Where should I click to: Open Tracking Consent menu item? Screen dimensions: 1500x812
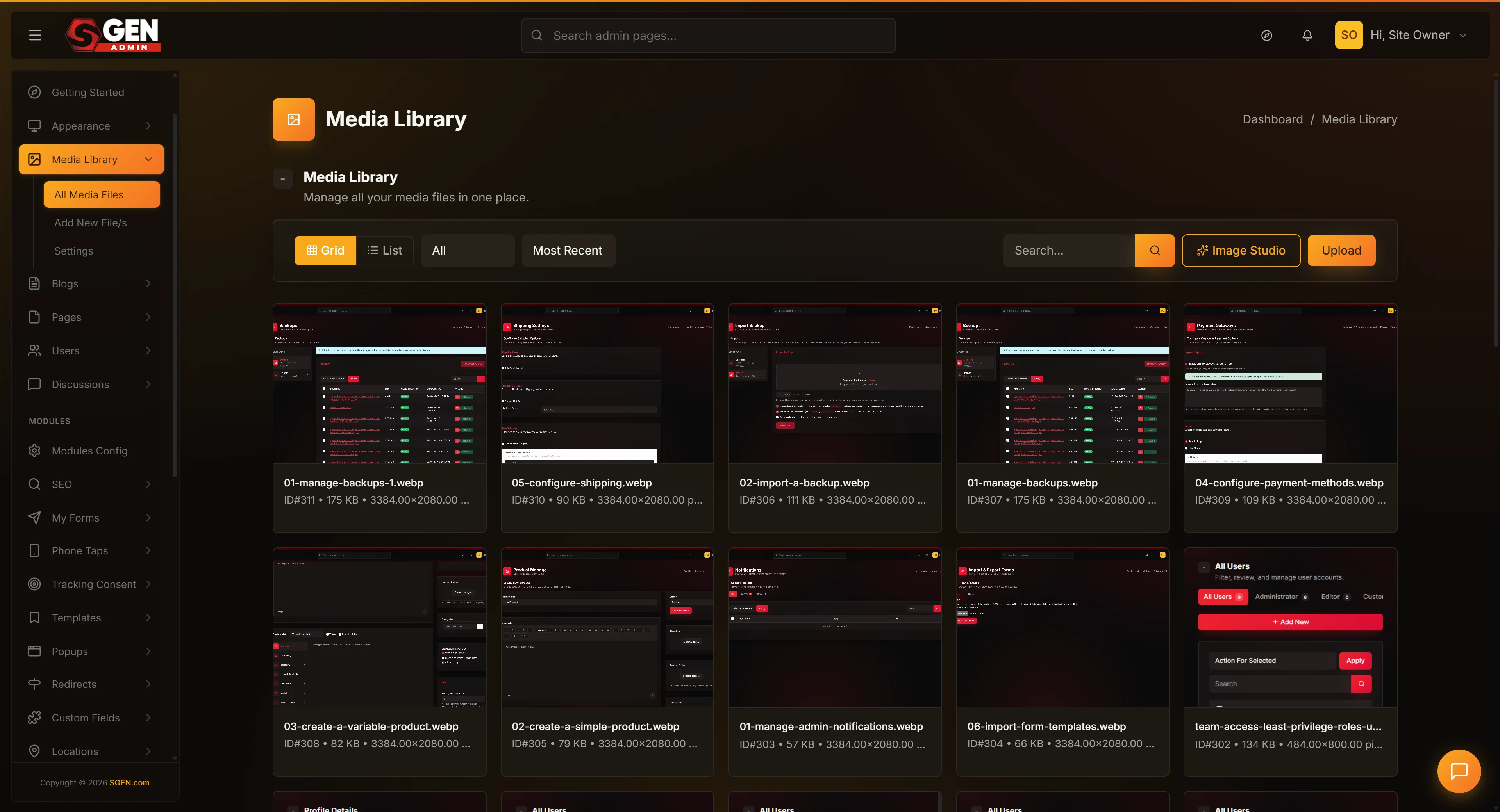click(91, 584)
